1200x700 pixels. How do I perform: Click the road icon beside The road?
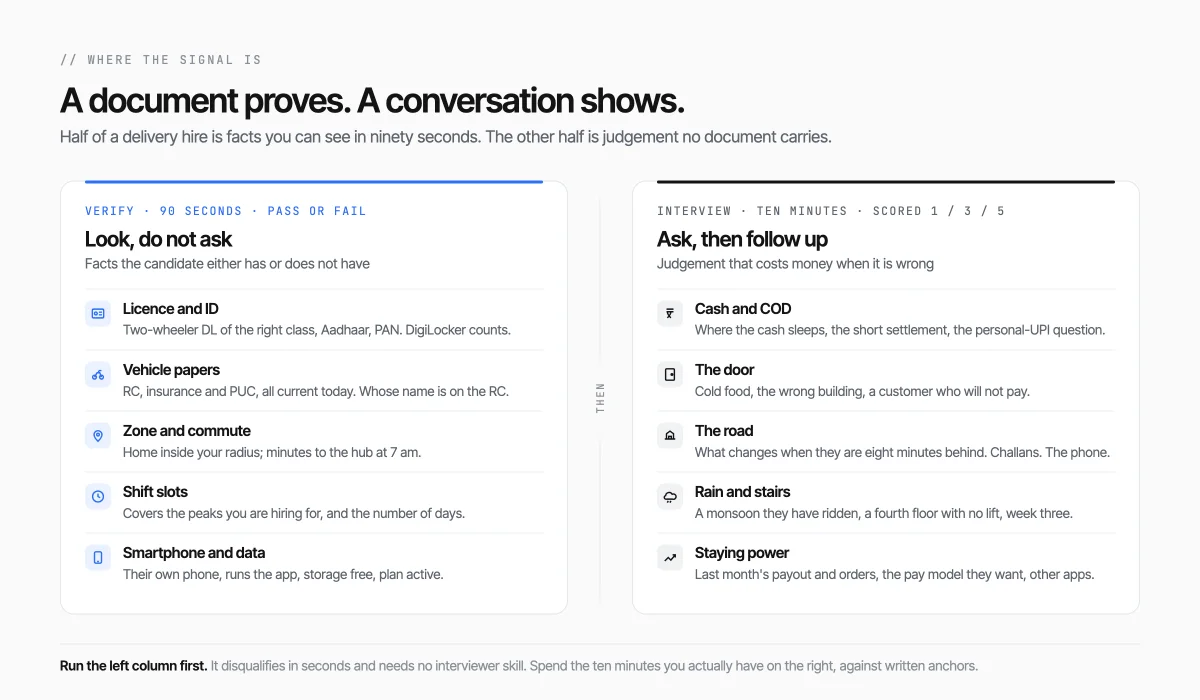click(x=670, y=436)
